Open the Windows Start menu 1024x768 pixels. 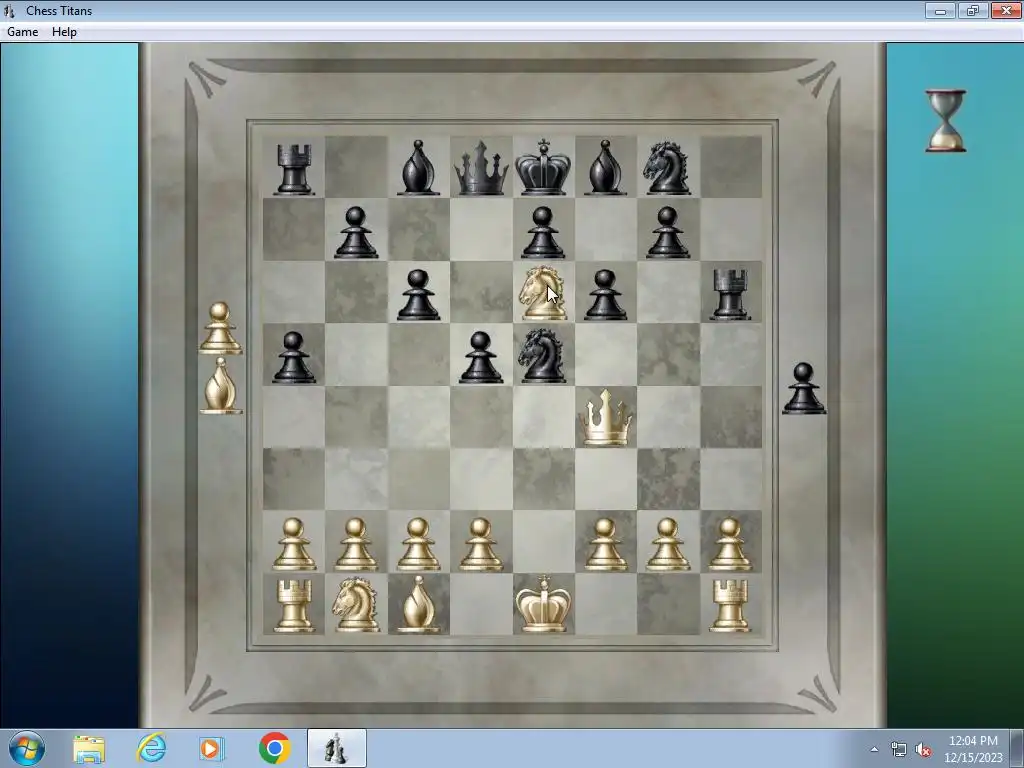tap(27, 748)
